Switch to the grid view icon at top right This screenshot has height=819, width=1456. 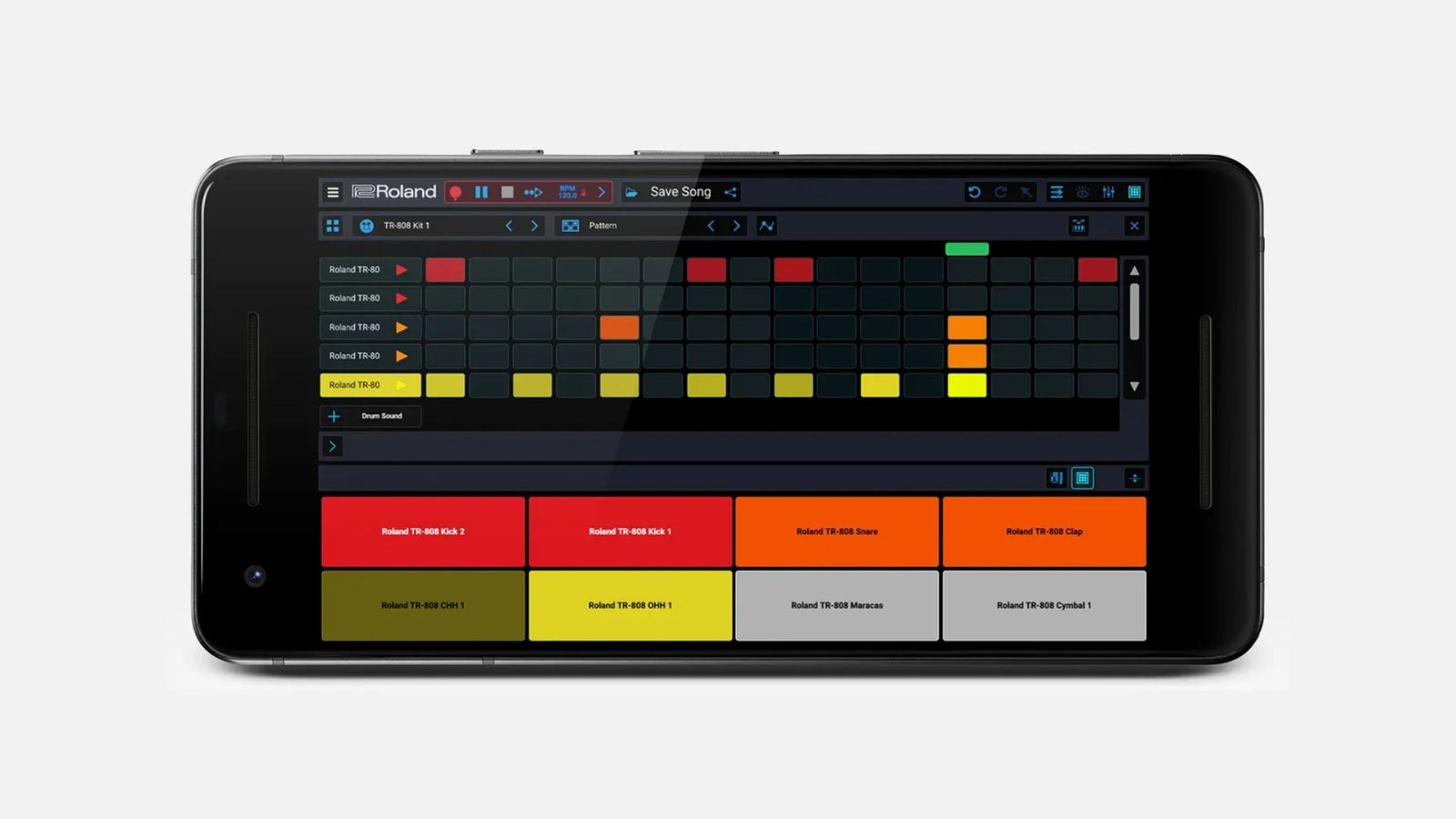point(1135,192)
